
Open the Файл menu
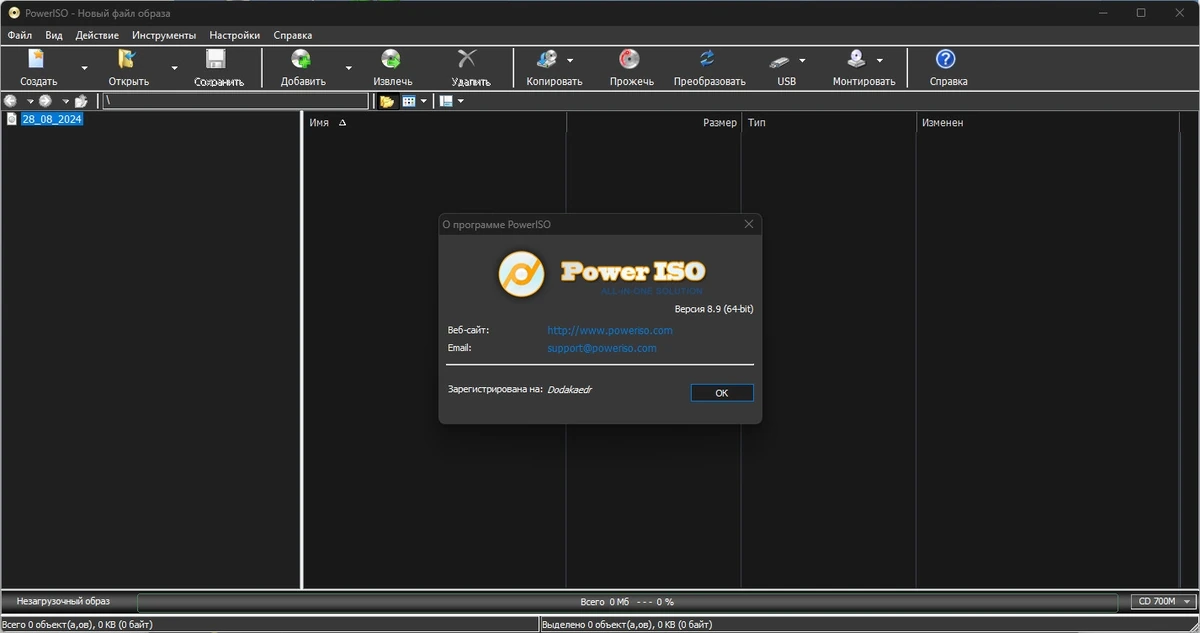[x=20, y=35]
